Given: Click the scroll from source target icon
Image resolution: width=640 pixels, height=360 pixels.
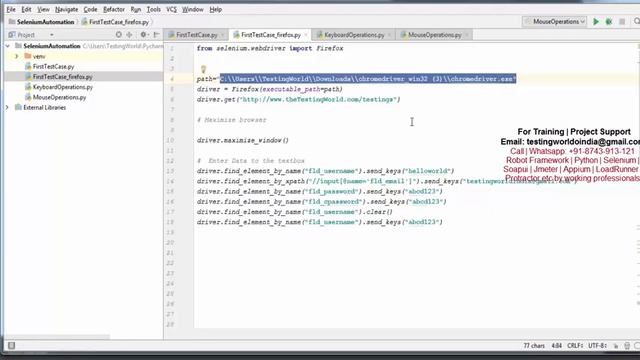Looking at the screenshot, I should pos(118,35).
